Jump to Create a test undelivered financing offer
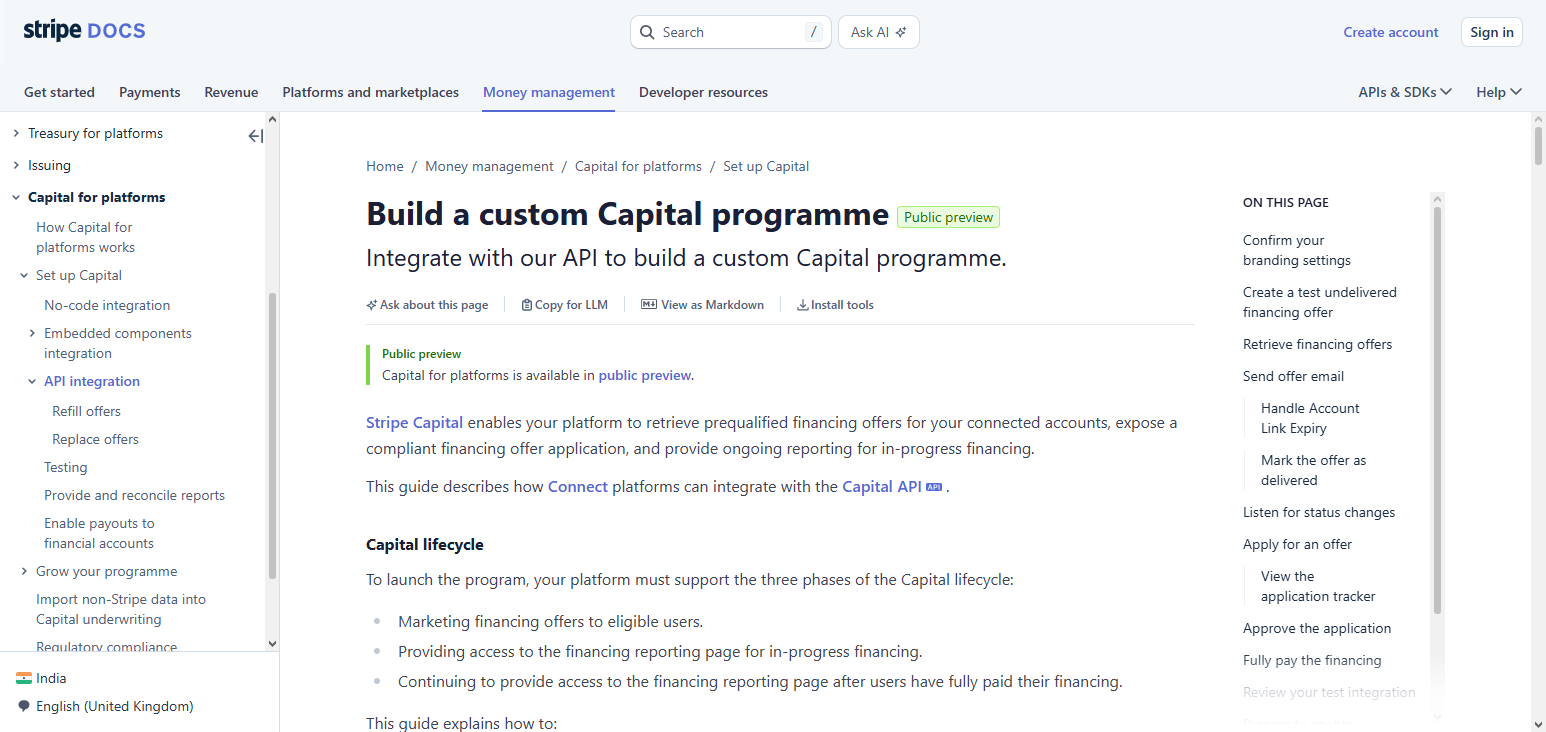Viewport: 1546px width, 732px height. 1320,302
